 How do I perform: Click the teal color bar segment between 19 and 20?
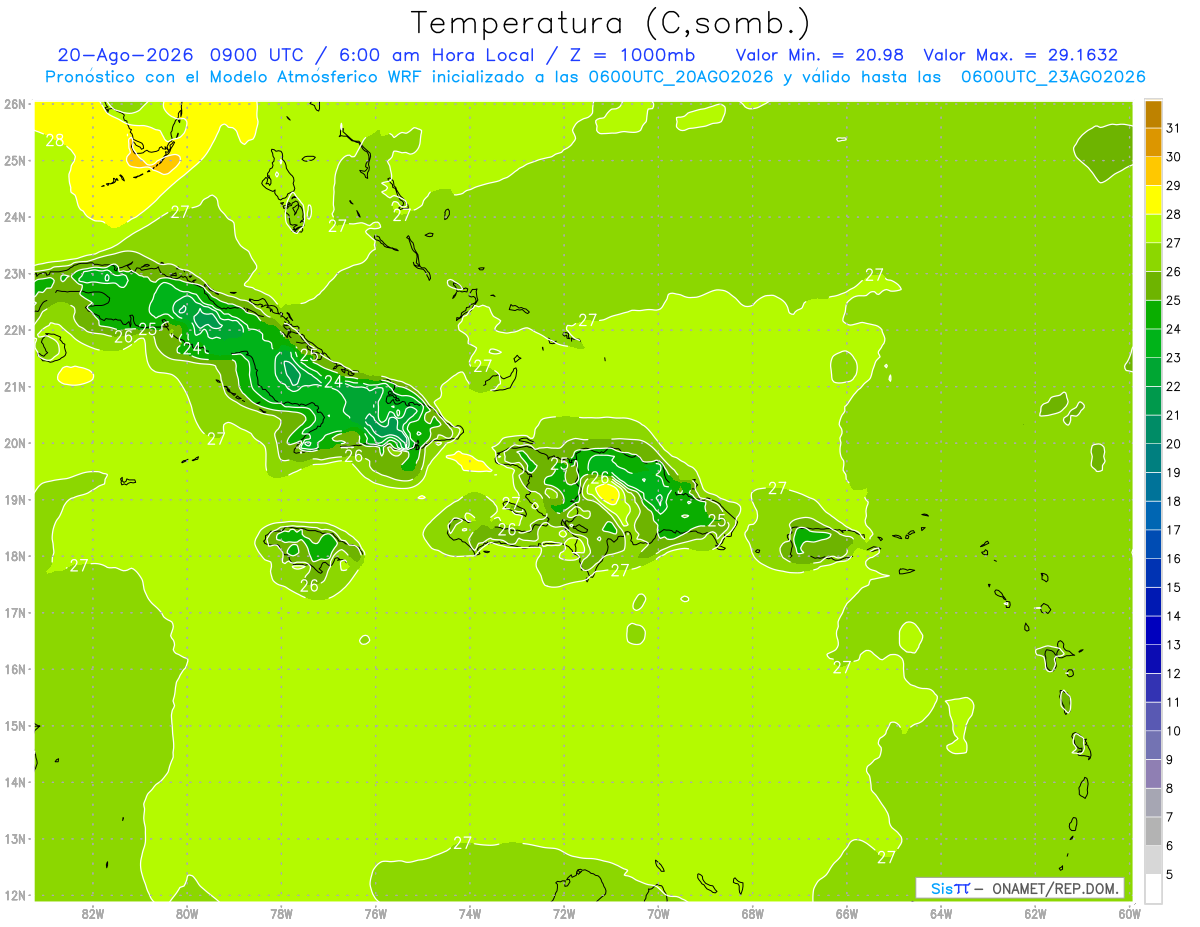(1153, 458)
